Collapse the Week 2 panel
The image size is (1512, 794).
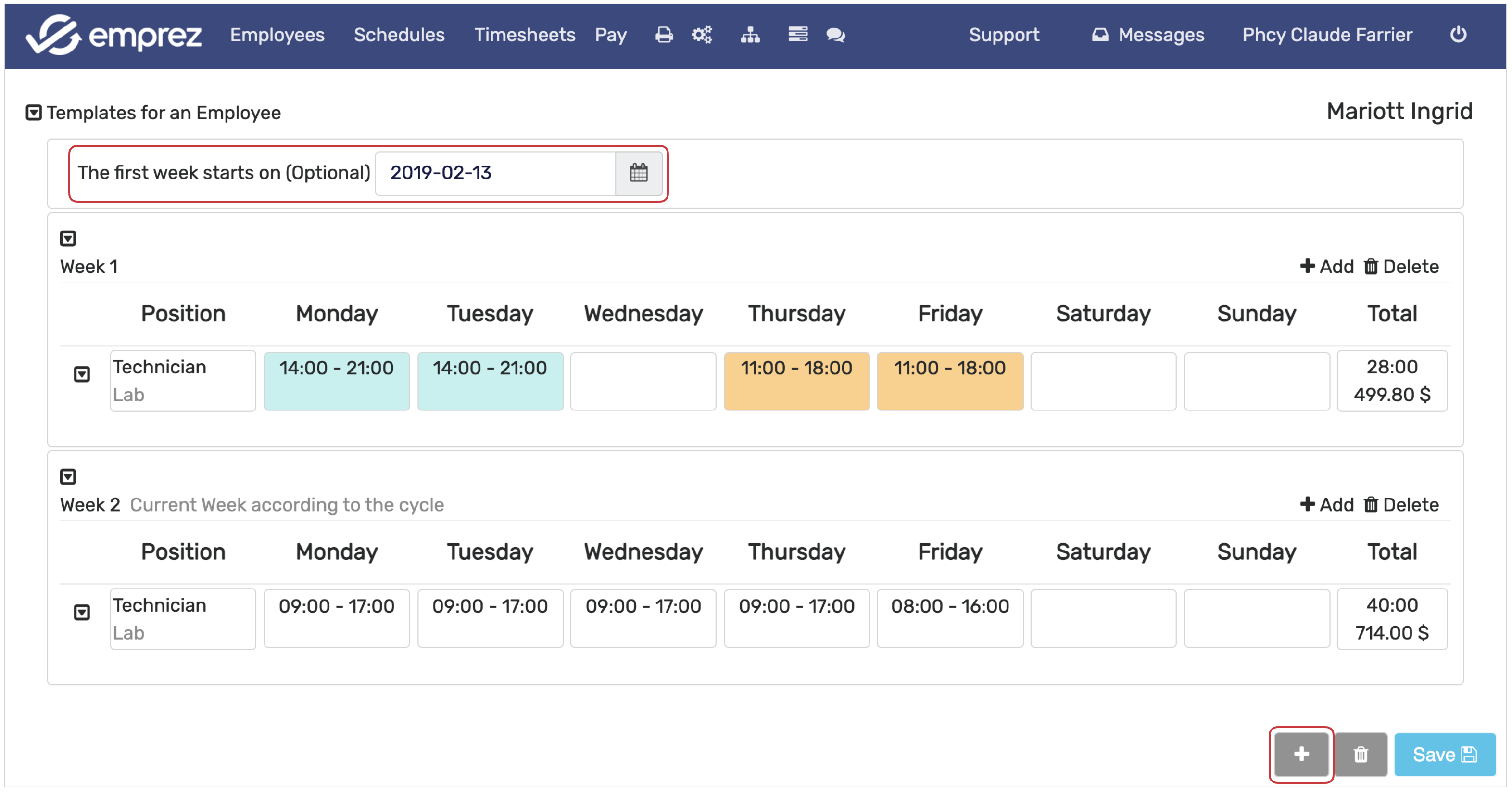pyautogui.click(x=68, y=476)
